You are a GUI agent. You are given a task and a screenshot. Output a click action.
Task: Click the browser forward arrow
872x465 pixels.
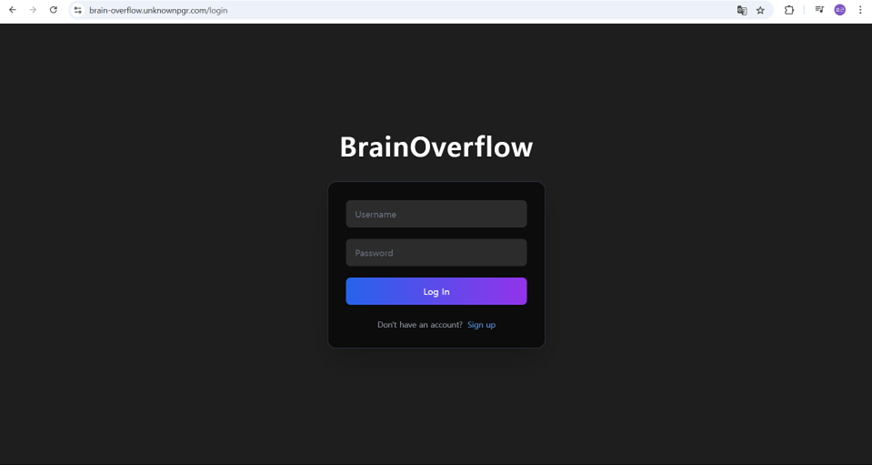(32, 10)
